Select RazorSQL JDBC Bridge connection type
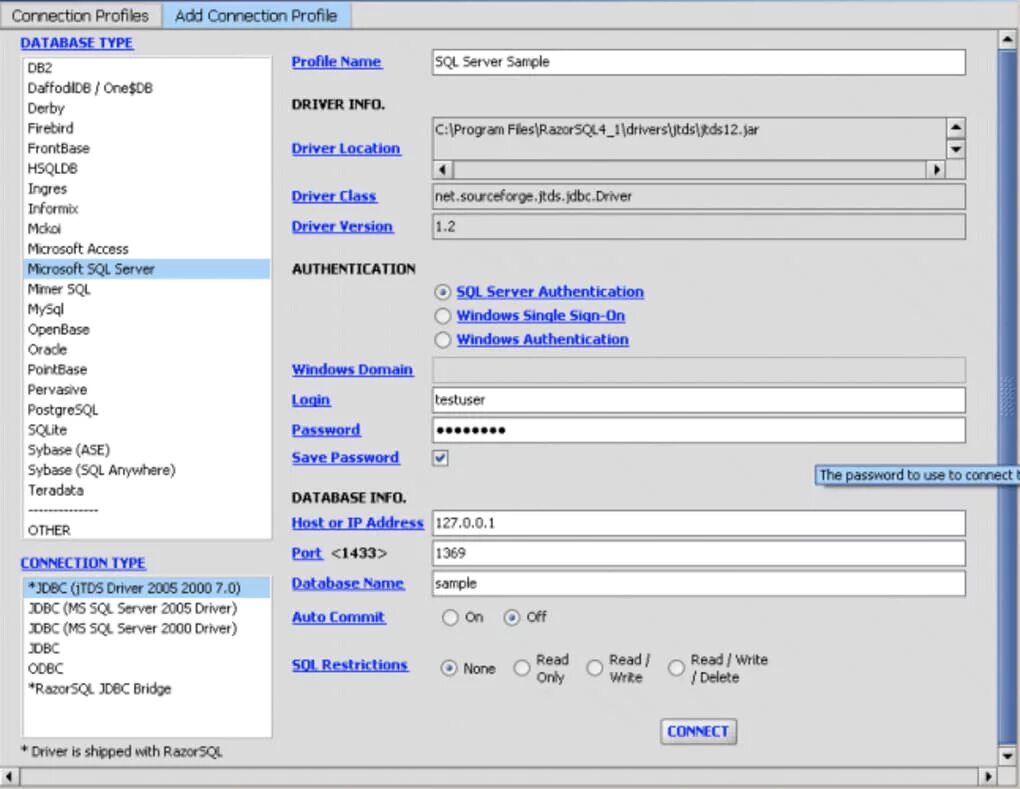 tap(146, 689)
